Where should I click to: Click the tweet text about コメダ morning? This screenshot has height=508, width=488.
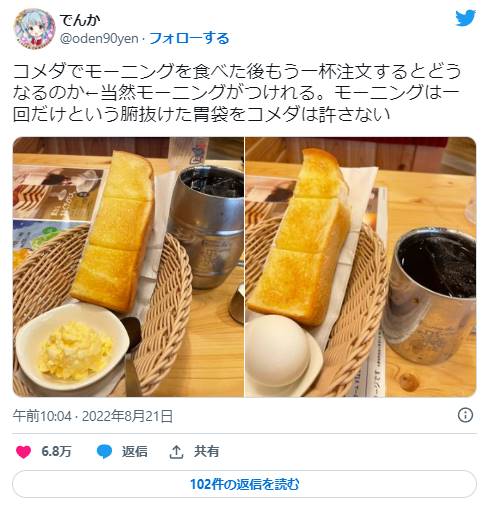click(237, 93)
